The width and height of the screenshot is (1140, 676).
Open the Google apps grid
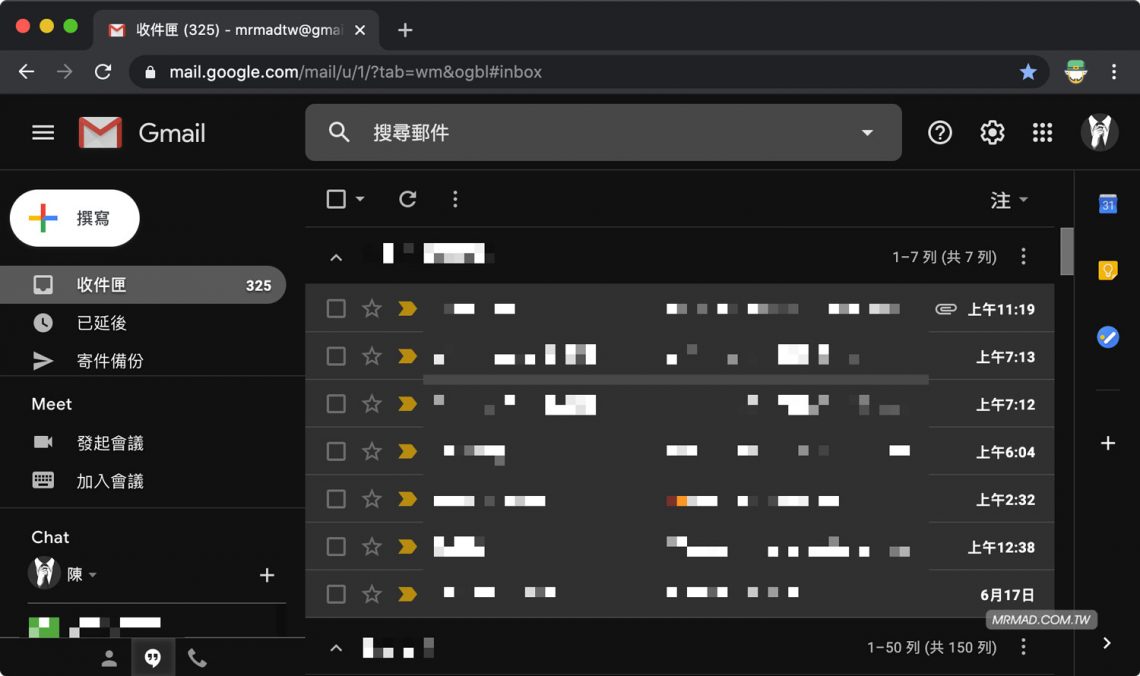pos(1042,132)
